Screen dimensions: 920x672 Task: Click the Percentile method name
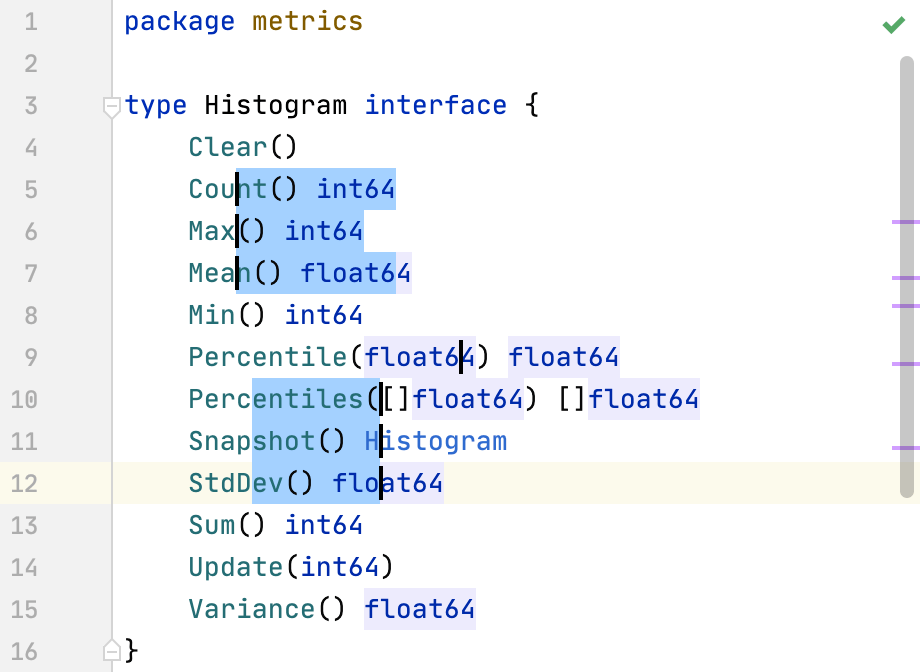click(x=267, y=357)
